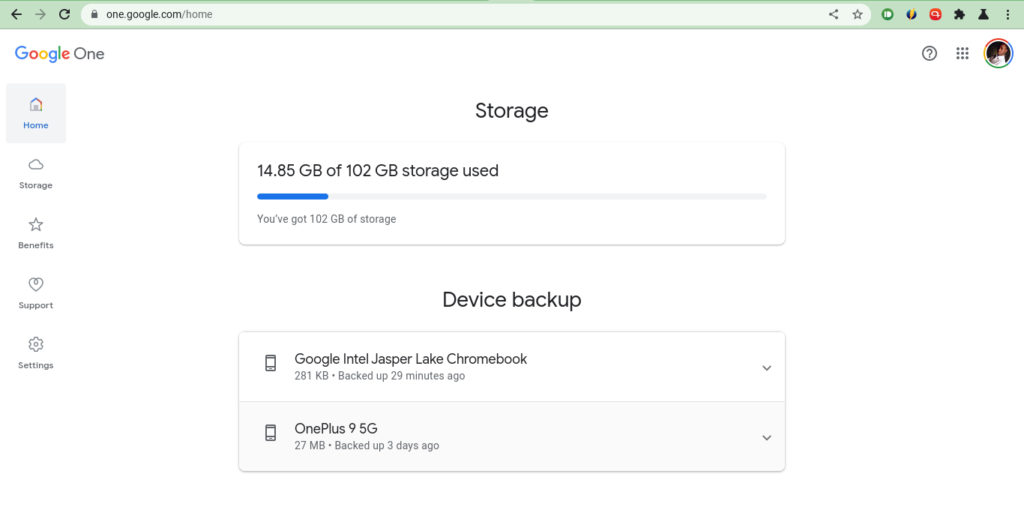
Task: Reload the page
Action: pyautogui.click(x=64, y=14)
